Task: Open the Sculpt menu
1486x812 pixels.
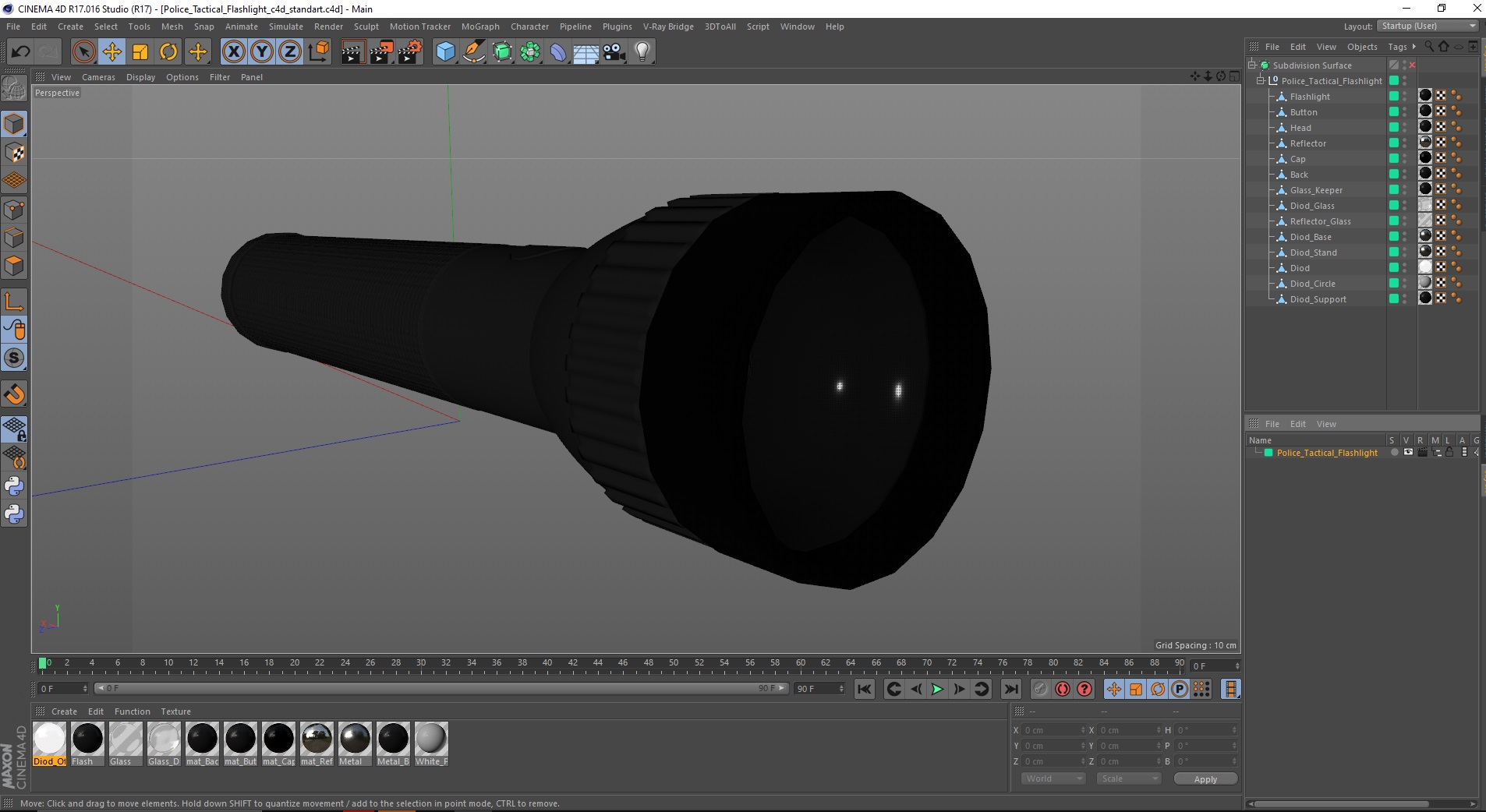Action: pyautogui.click(x=366, y=26)
